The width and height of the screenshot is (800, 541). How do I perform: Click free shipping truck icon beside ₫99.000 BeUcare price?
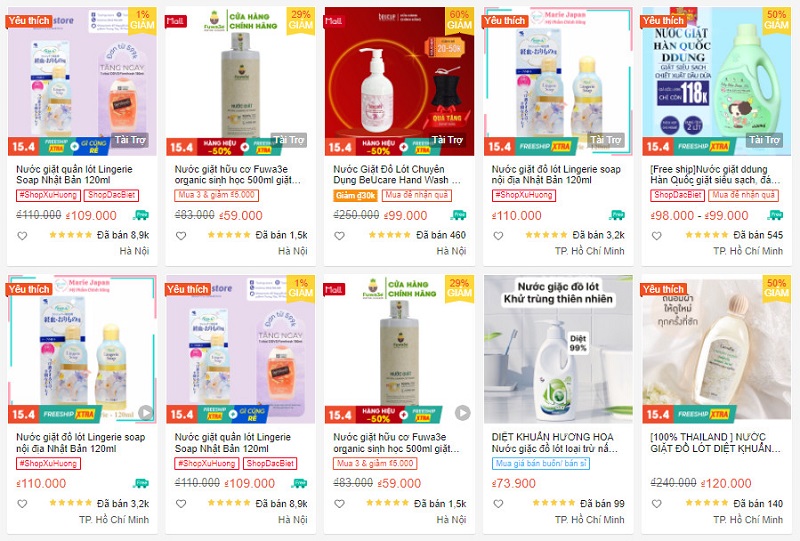(x=459, y=215)
